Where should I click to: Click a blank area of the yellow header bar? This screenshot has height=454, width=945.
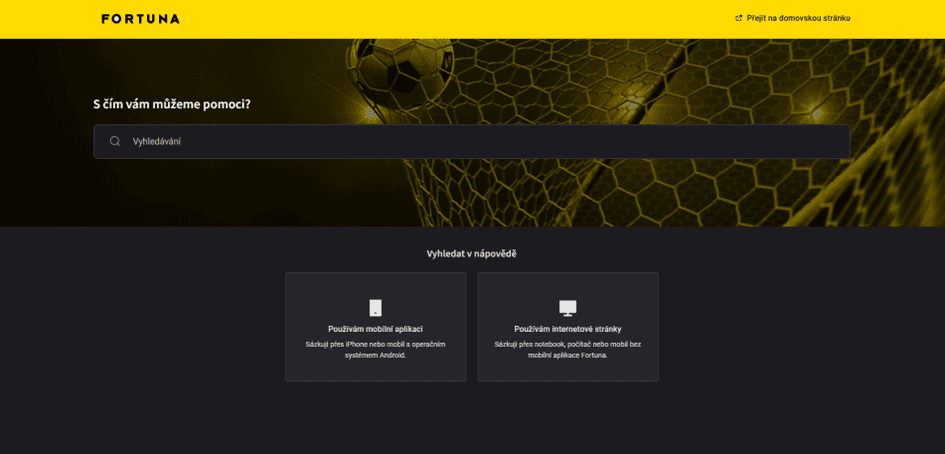point(452,19)
